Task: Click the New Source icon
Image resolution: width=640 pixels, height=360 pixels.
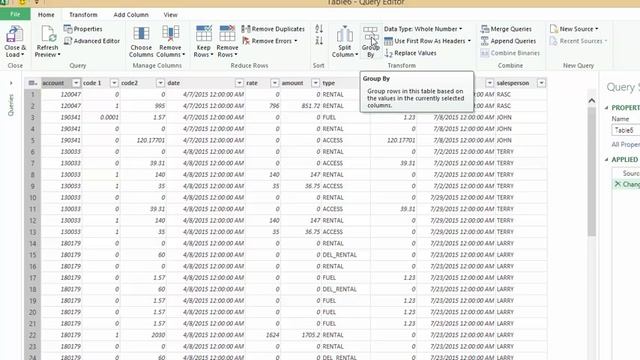Action: tap(554, 29)
